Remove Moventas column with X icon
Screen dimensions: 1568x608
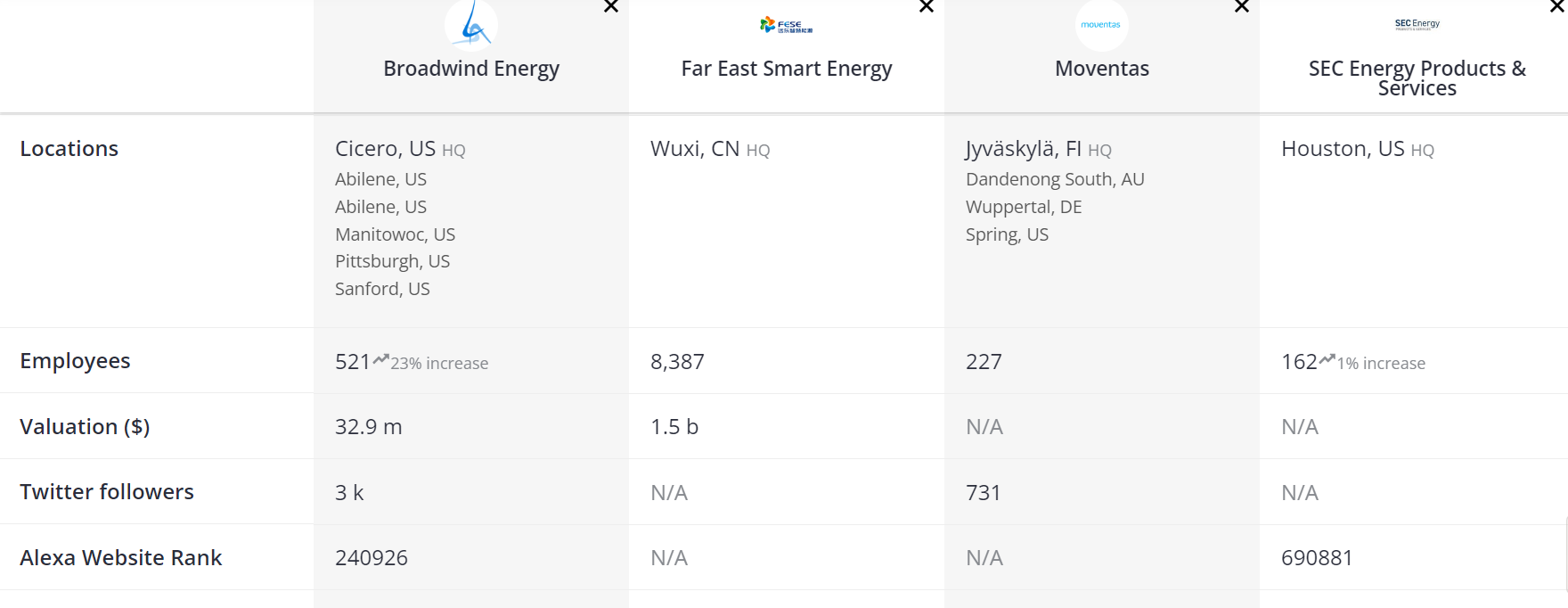tap(1242, 6)
